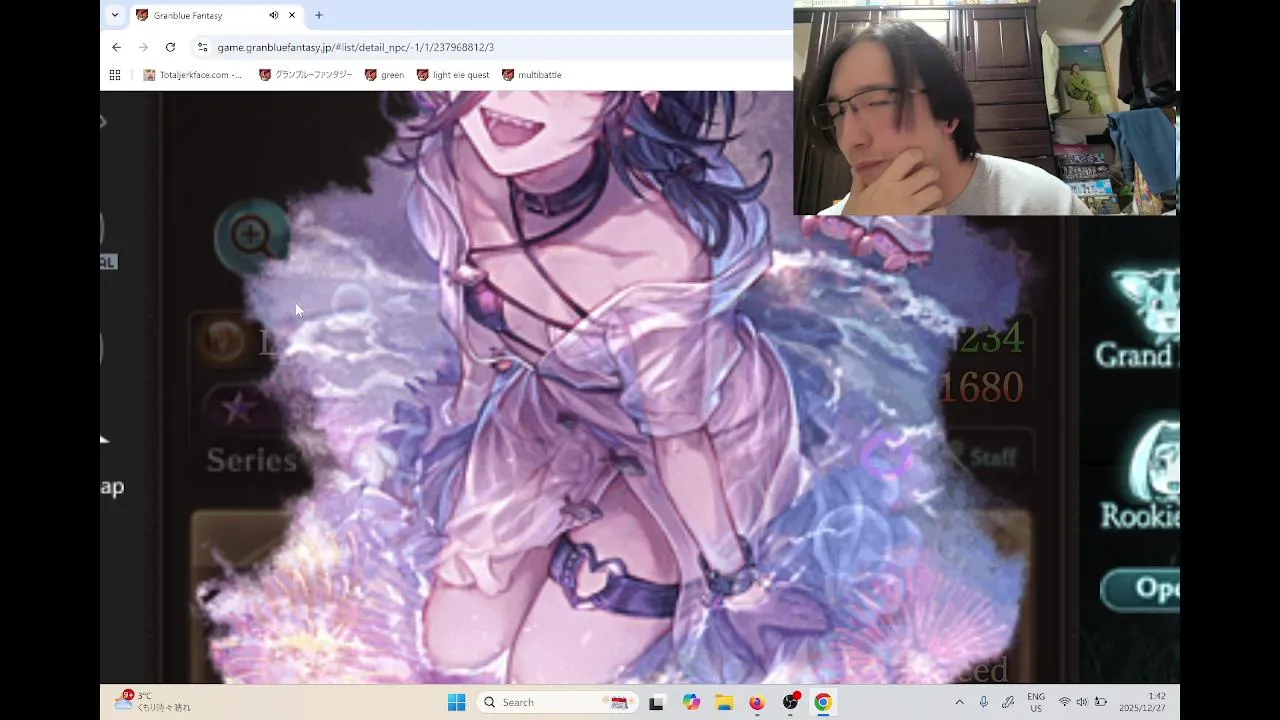Open File Explorer from the taskbar

pyautogui.click(x=723, y=702)
